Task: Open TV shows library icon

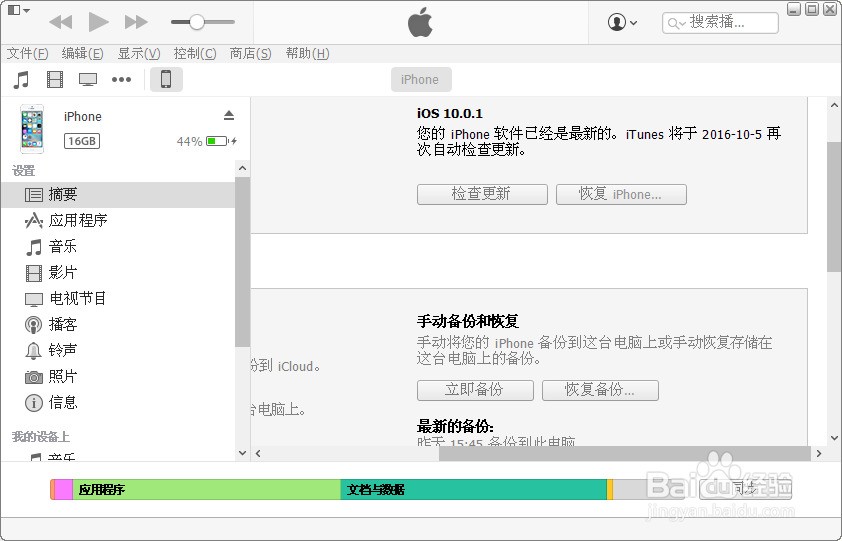Action: click(x=88, y=80)
